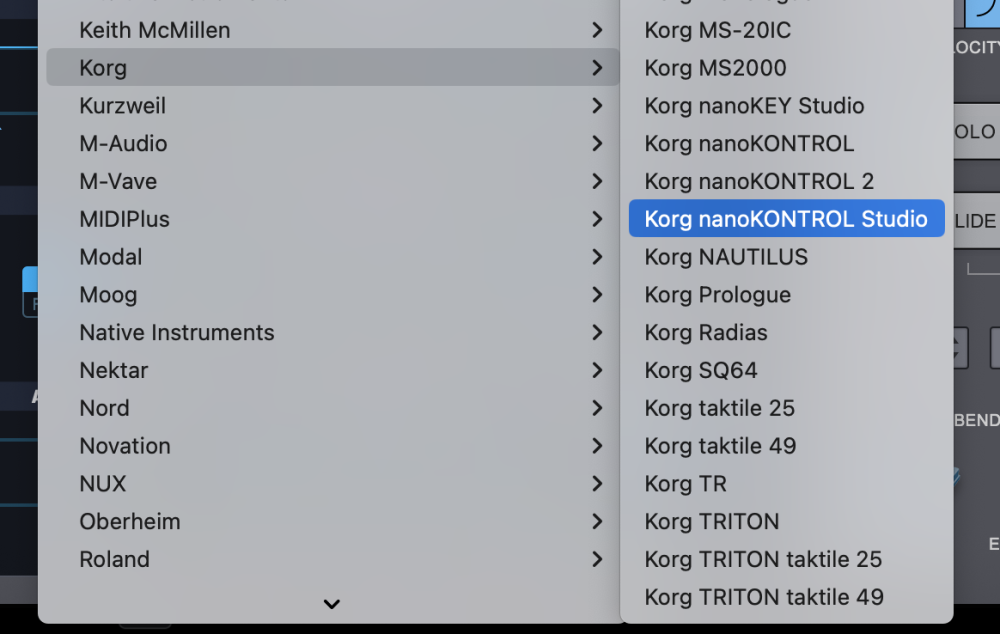The width and height of the screenshot is (1000, 634).
Task: Click the stepper arrows behind the menu
Action: [x=960, y=348]
